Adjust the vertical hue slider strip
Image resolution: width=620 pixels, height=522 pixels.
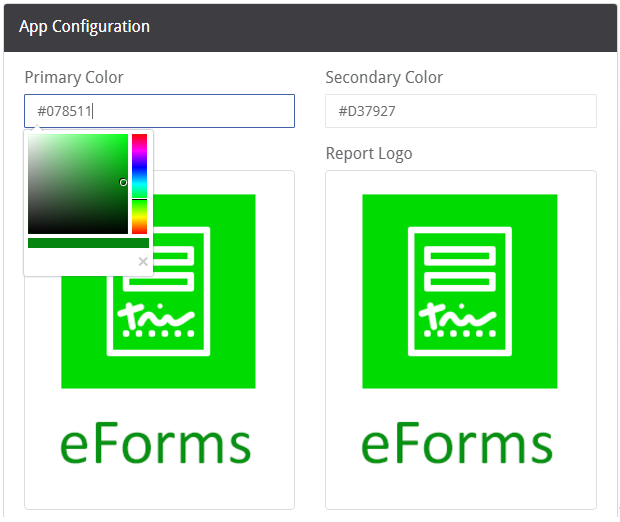coord(140,184)
